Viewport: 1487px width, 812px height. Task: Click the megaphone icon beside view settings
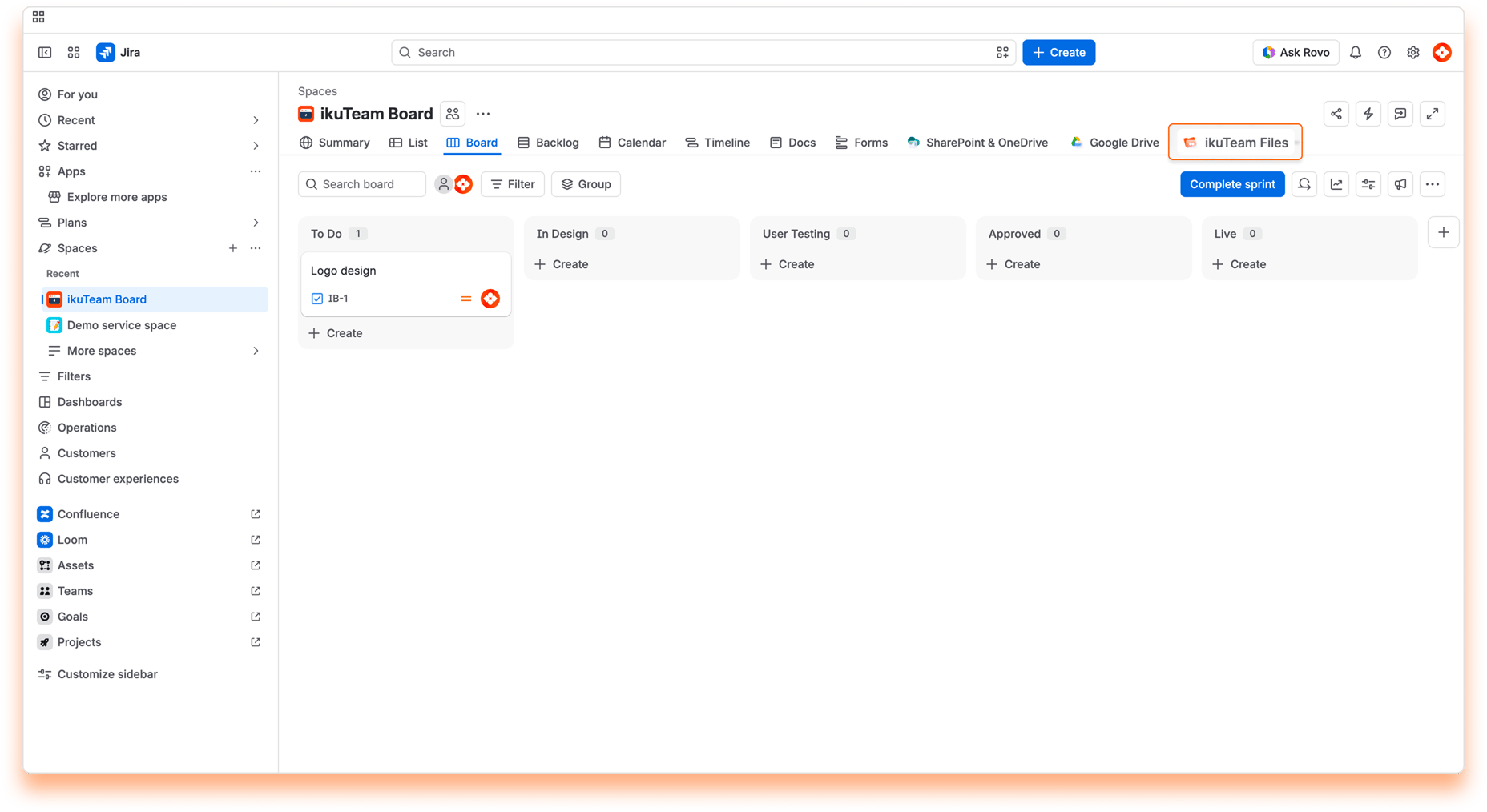1400,184
